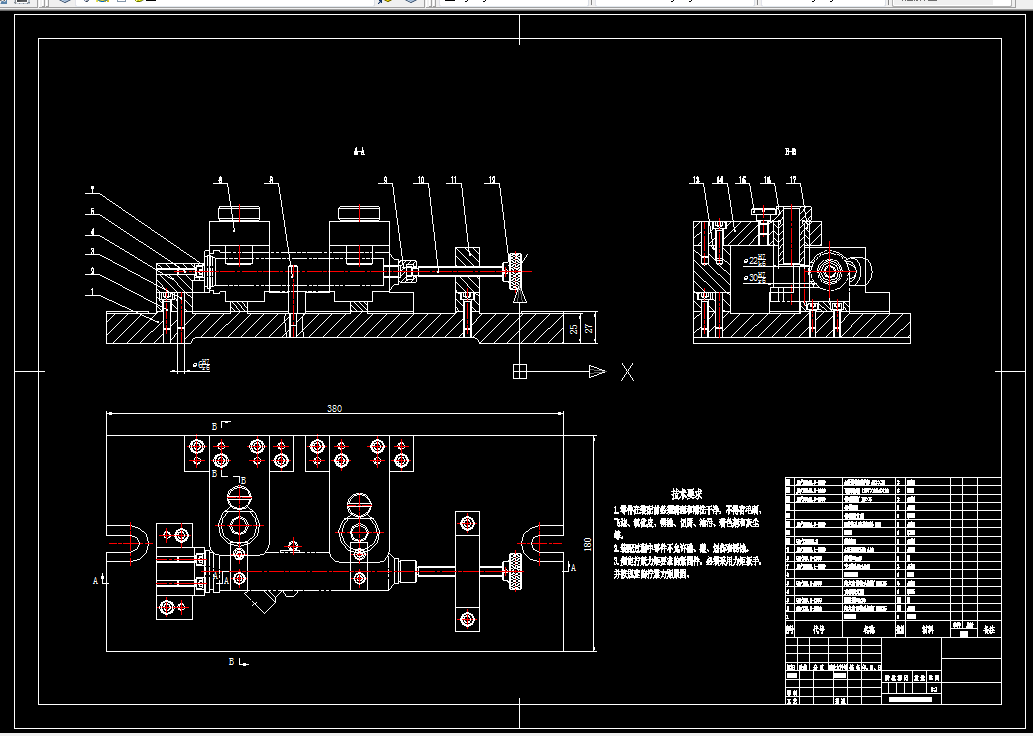Click the section view label A-A
This screenshot has width=1033, height=736.
(359, 152)
